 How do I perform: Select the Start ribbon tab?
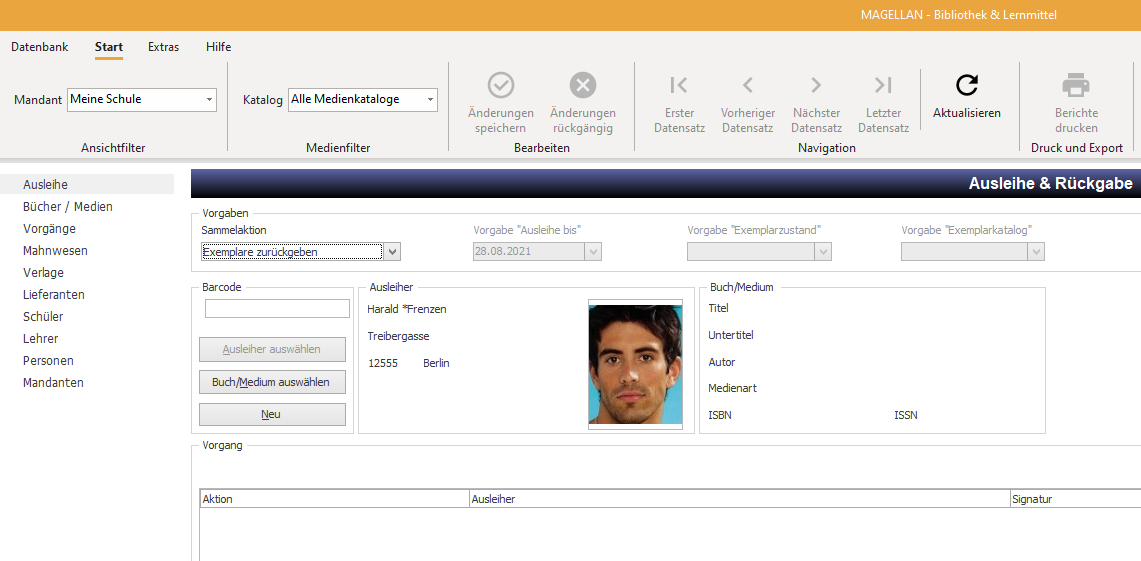108,47
